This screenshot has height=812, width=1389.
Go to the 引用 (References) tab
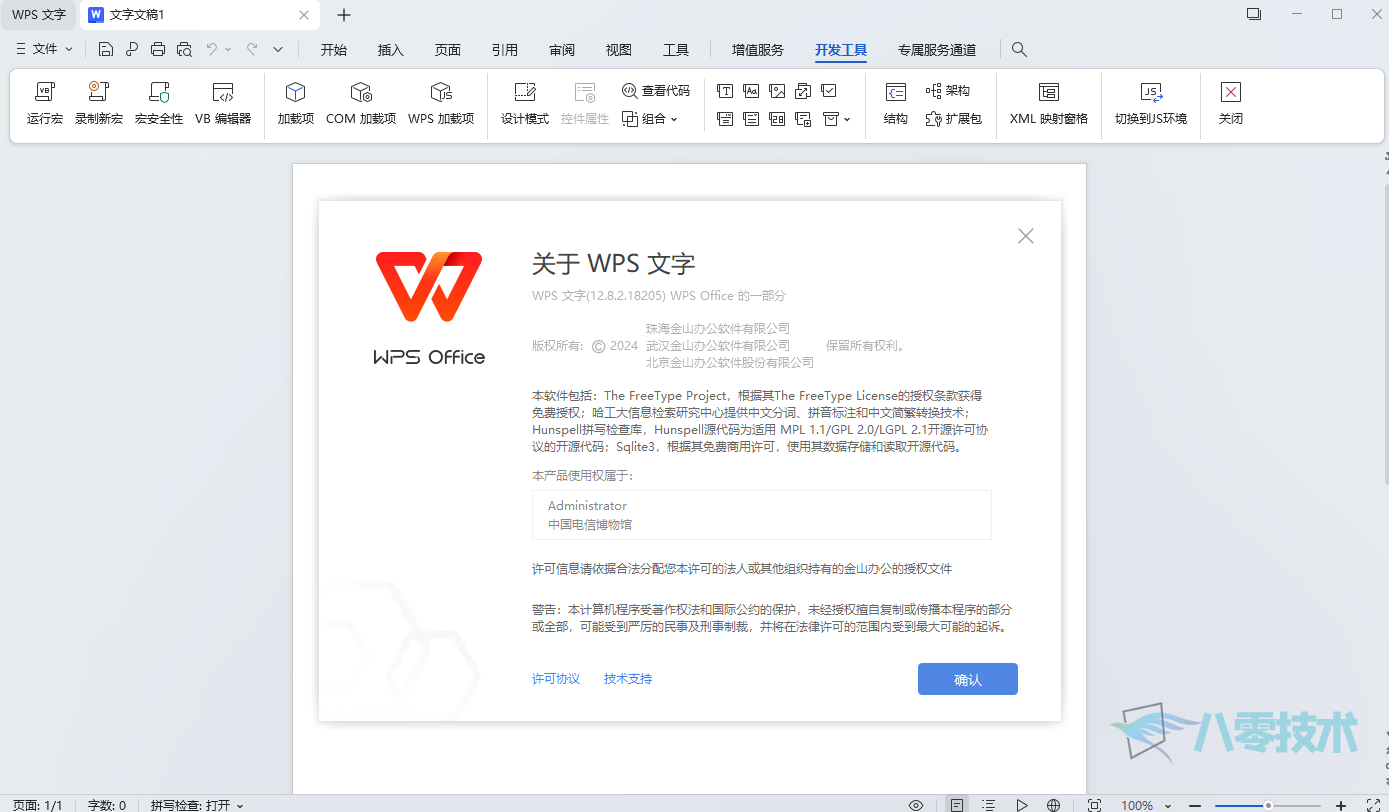point(504,50)
